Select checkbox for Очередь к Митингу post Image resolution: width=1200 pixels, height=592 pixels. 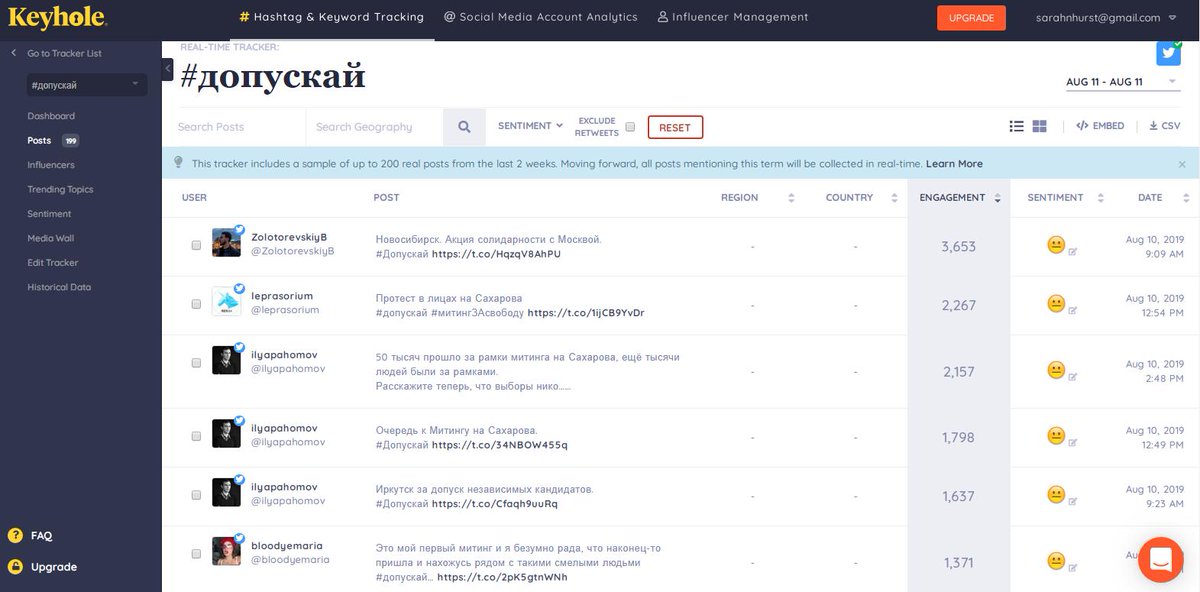click(x=196, y=436)
